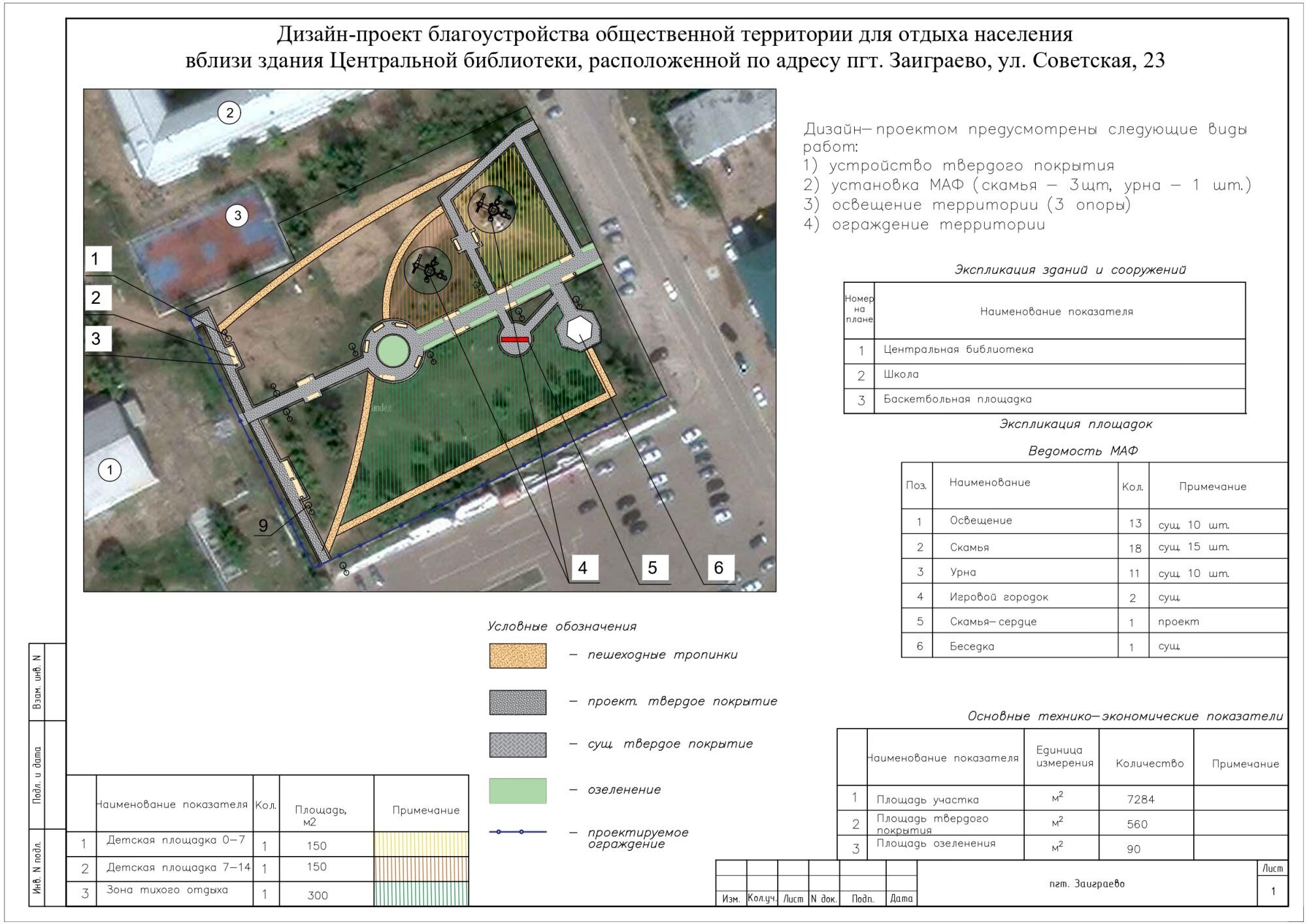
Task: Click the work item '1) устройство твердого покрытия'
Action: [959, 165]
